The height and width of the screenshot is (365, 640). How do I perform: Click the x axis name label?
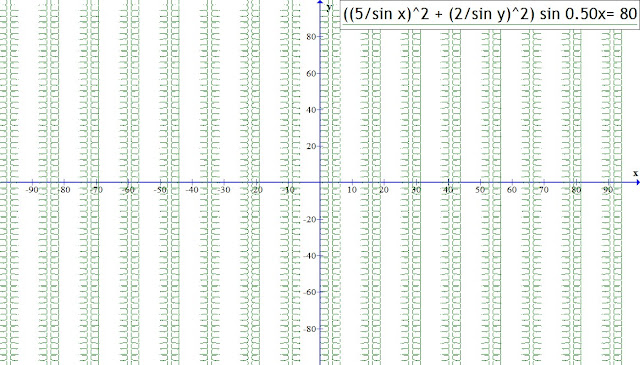point(635,174)
